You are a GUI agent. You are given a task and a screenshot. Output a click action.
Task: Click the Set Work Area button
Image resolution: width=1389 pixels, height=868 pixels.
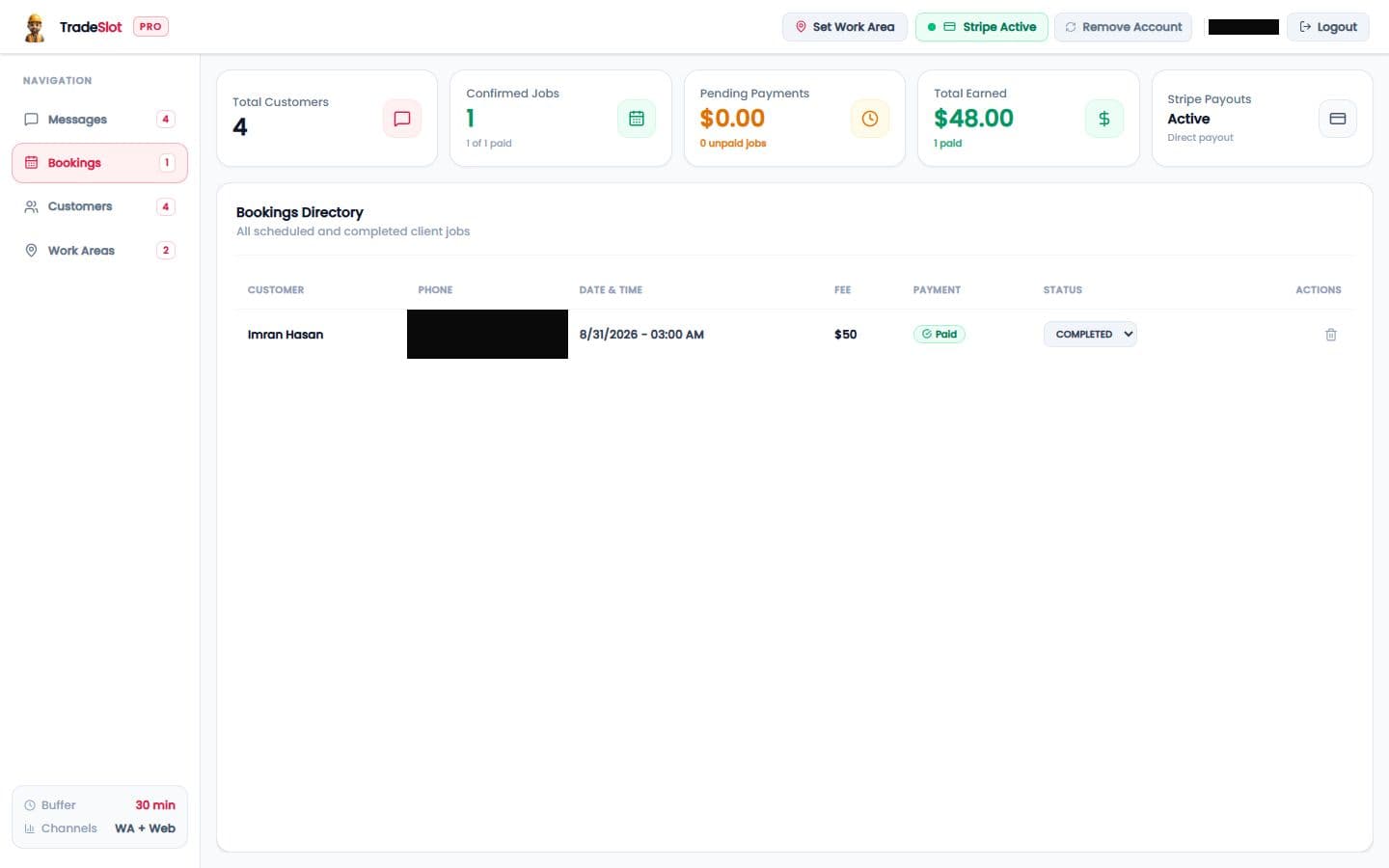tap(845, 27)
